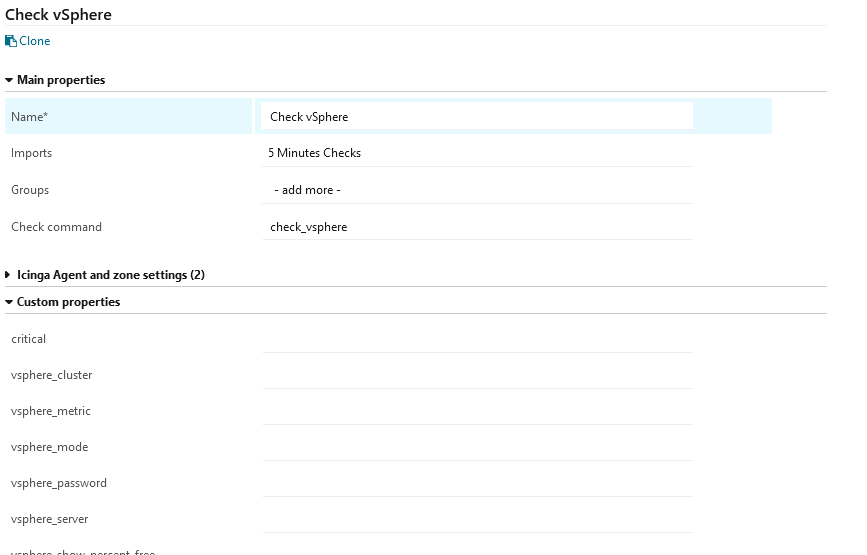Click the Check vSphere page title
Viewport: 867px width, 555px height.
click(58, 14)
